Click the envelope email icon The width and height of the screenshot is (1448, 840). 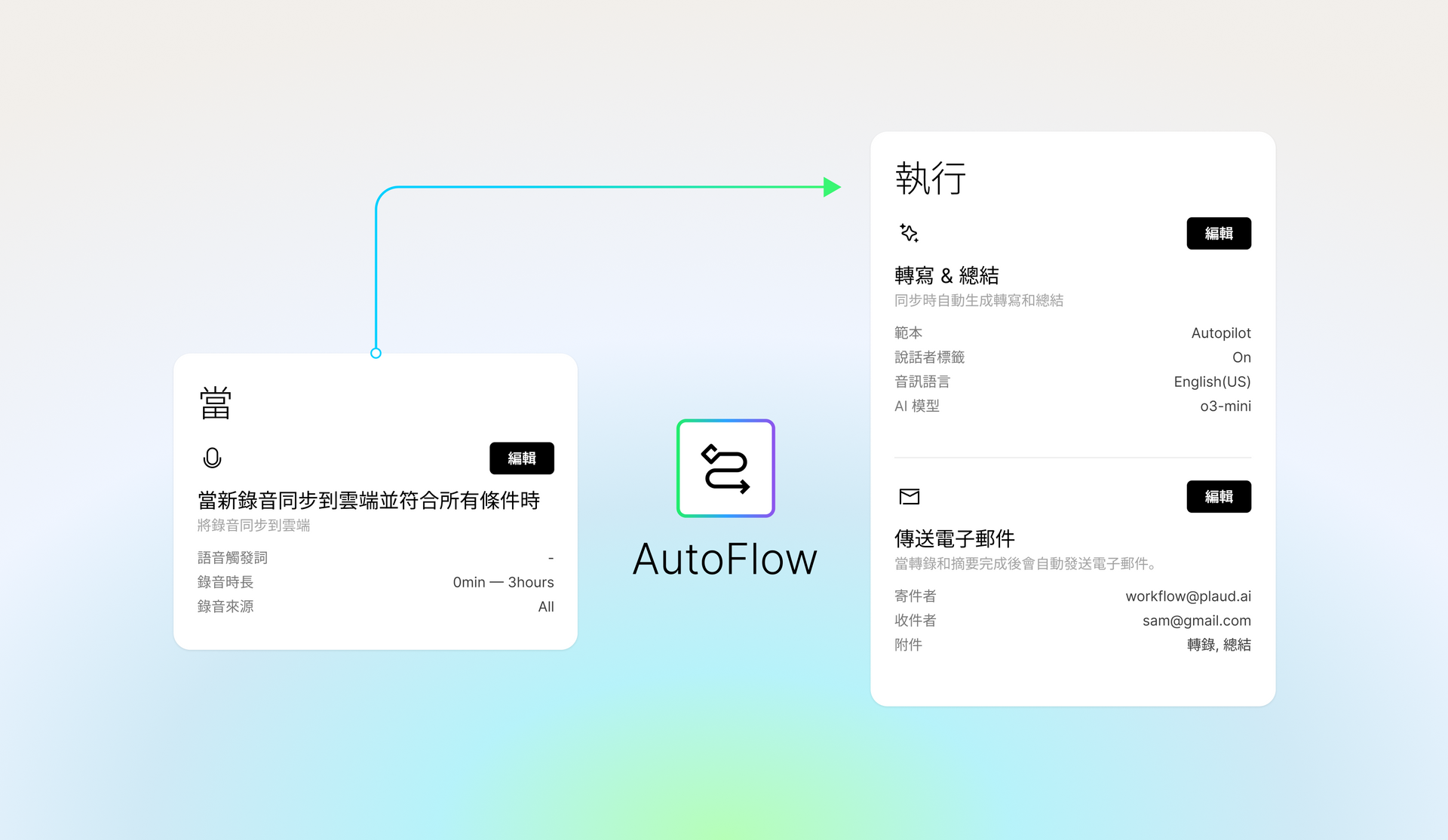pos(910,496)
